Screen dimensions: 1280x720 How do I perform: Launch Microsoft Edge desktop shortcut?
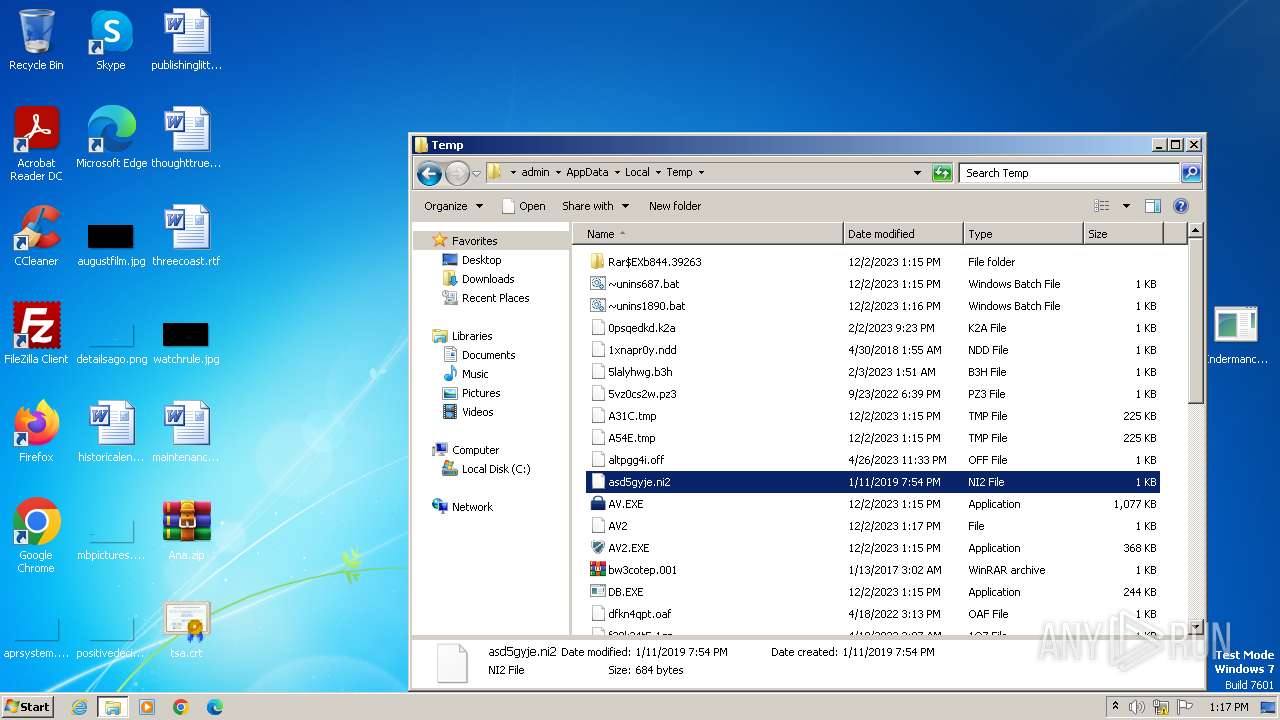tap(111, 138)
